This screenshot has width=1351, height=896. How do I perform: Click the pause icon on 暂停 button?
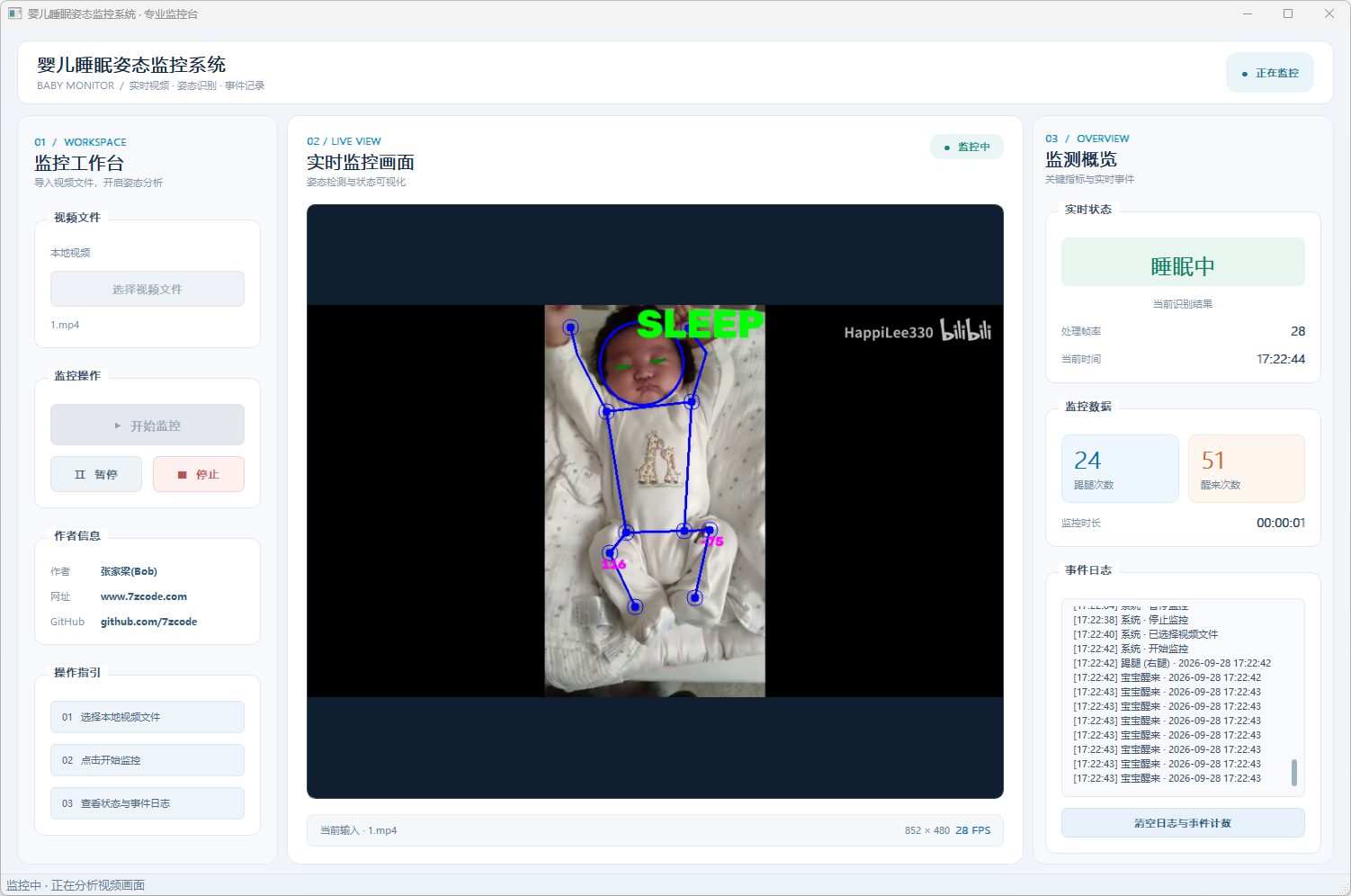(80, 474)
